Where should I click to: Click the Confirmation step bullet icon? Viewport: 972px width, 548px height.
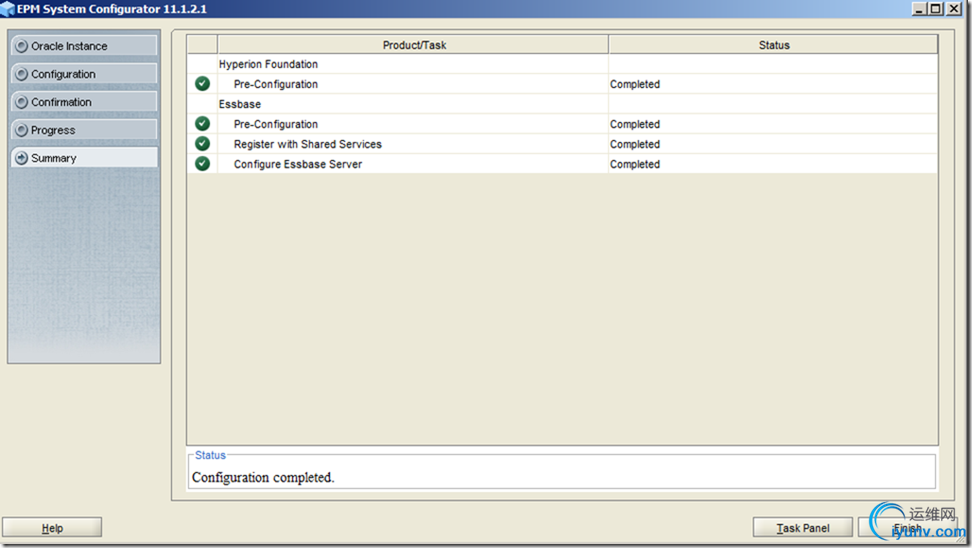click(22, 102)
